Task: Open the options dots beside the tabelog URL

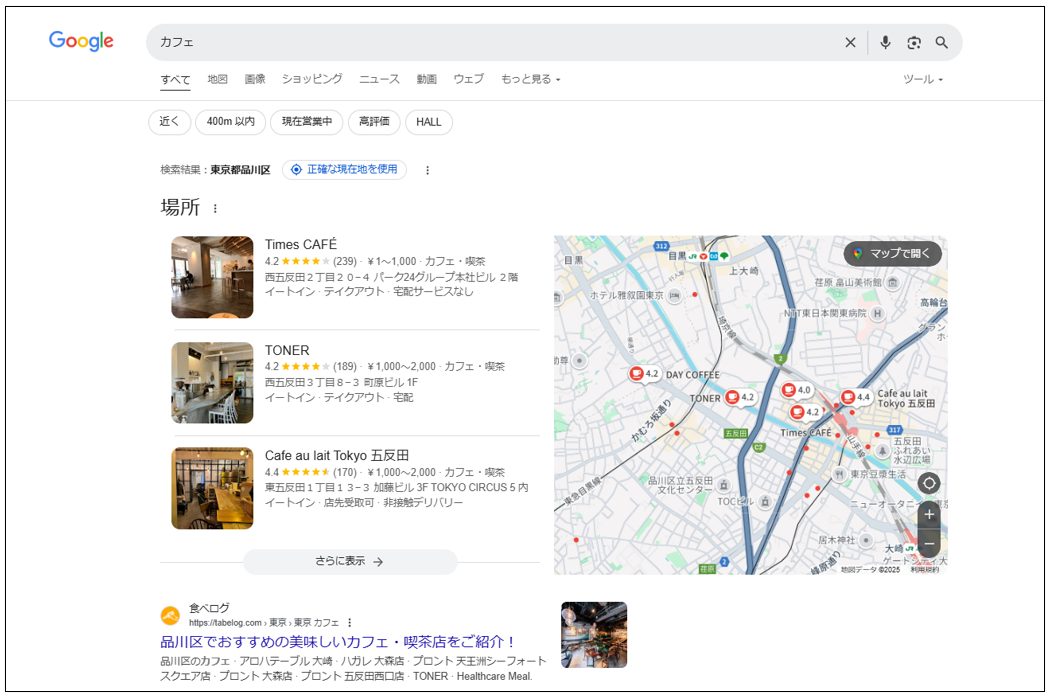Action: pos(350,622)
